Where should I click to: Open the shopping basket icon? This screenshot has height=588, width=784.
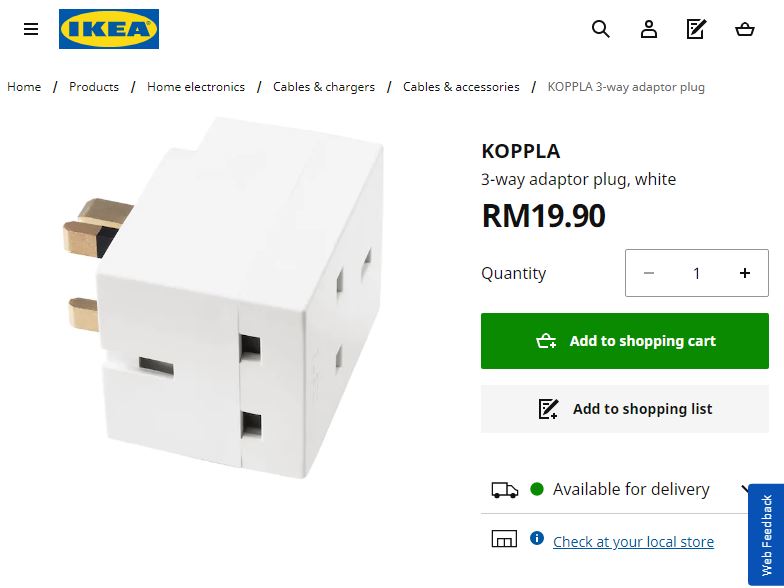click(x=745, y=29)
